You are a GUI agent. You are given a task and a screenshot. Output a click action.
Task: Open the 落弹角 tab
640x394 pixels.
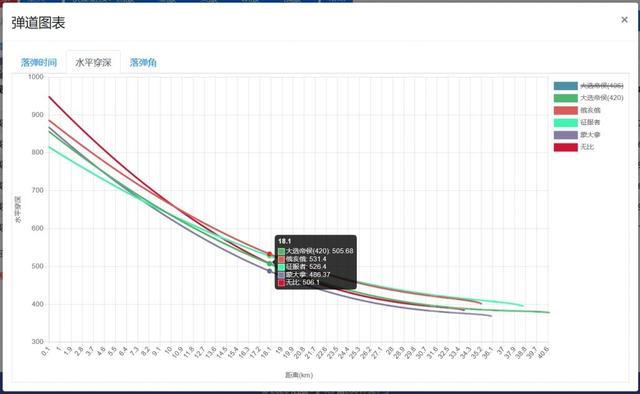143,62
